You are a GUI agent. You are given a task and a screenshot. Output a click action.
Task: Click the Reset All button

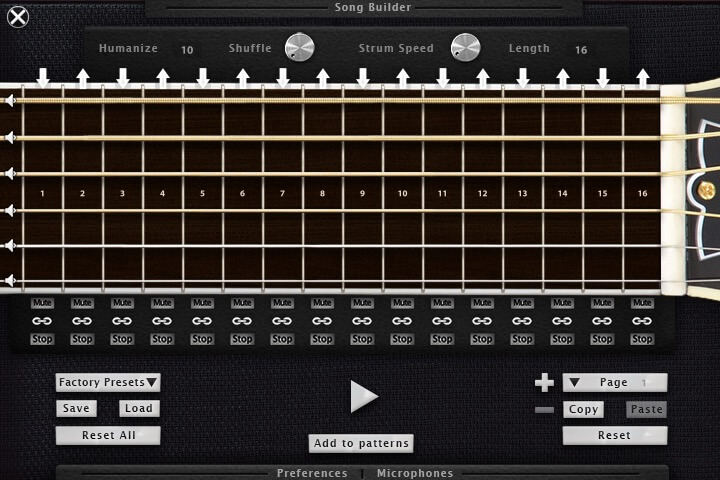(108, 435)
